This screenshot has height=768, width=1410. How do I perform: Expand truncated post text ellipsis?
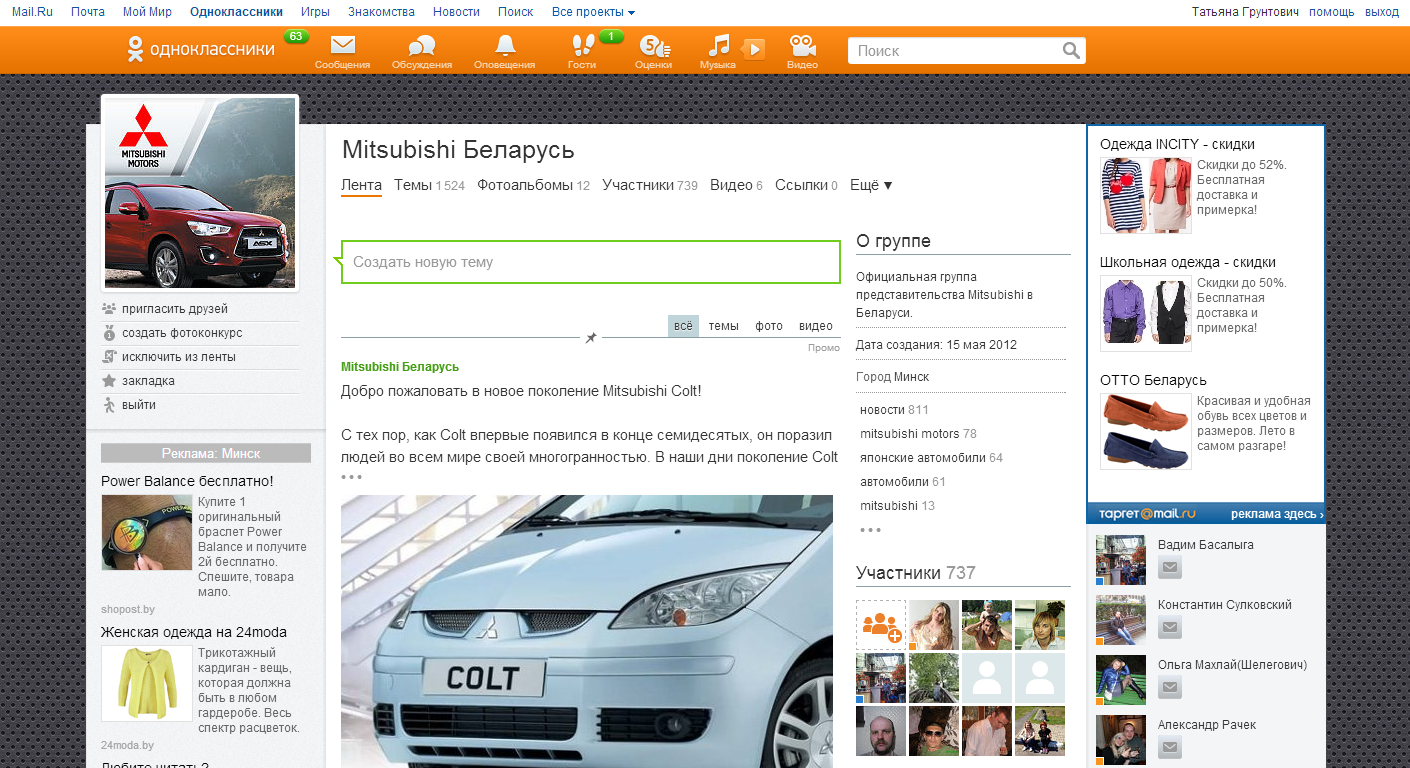pos(351,477)
